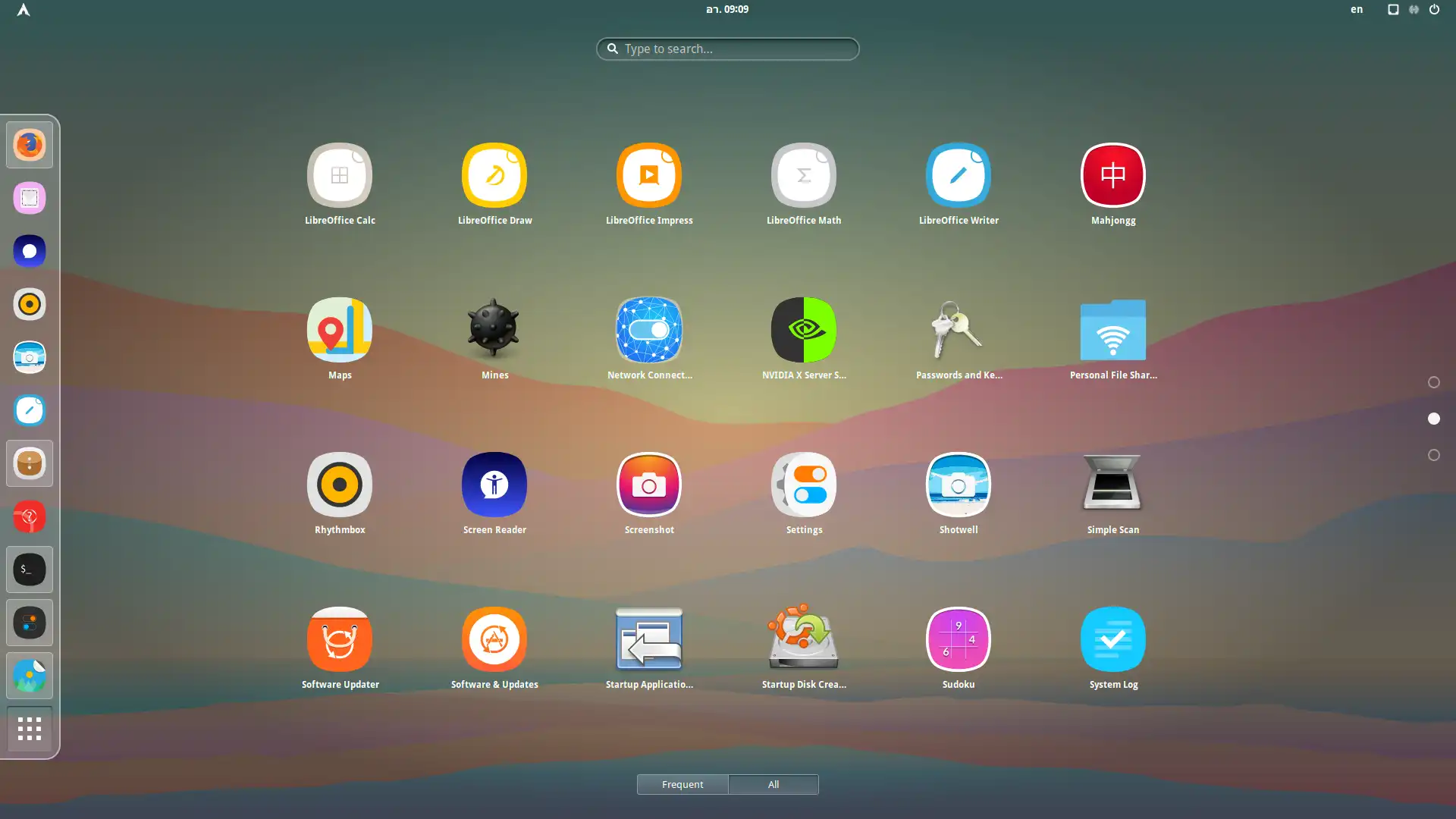Enable Screen Reader accessibility
This screenshot has width=1456, height=819.
[x=494, y=484]
